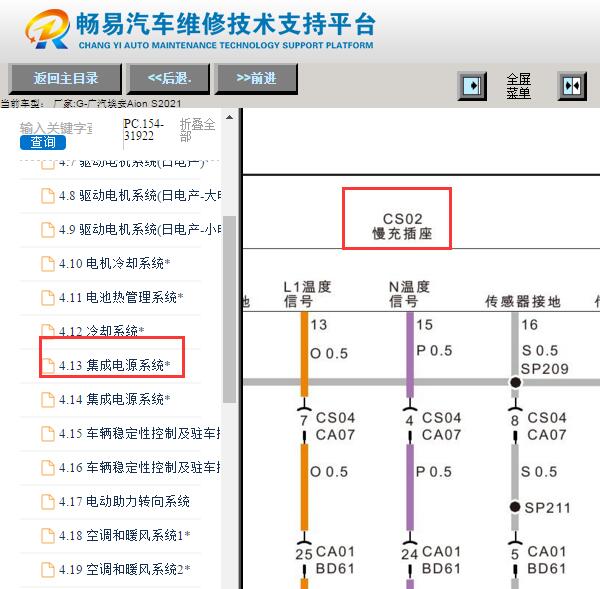600x589 pixels.
Task: Click the blue 查询 button
Action: (43, 142)
